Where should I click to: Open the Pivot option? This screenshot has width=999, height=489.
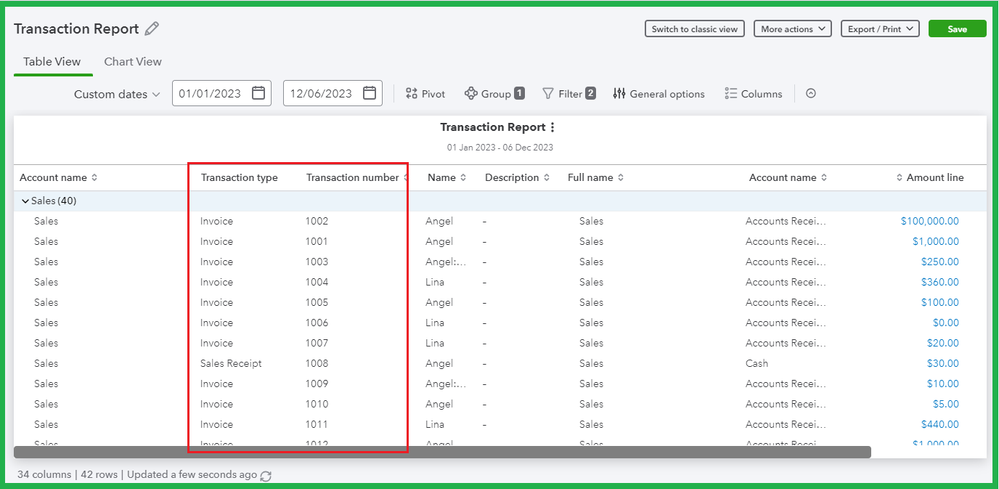click(x=425, y=94)
